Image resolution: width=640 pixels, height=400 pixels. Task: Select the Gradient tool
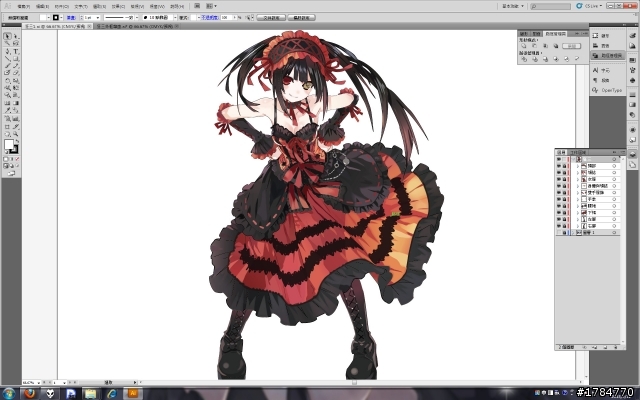[x=16, y=103]
